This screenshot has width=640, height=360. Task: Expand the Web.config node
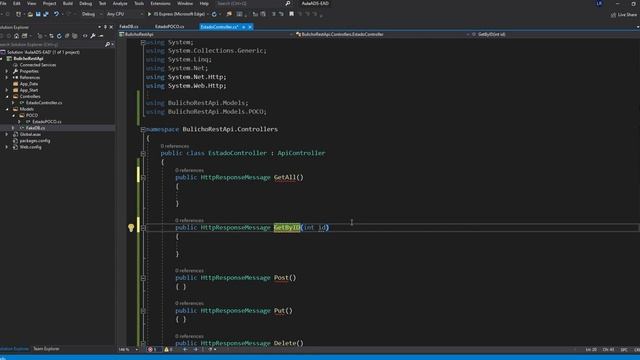coord(7,147)
